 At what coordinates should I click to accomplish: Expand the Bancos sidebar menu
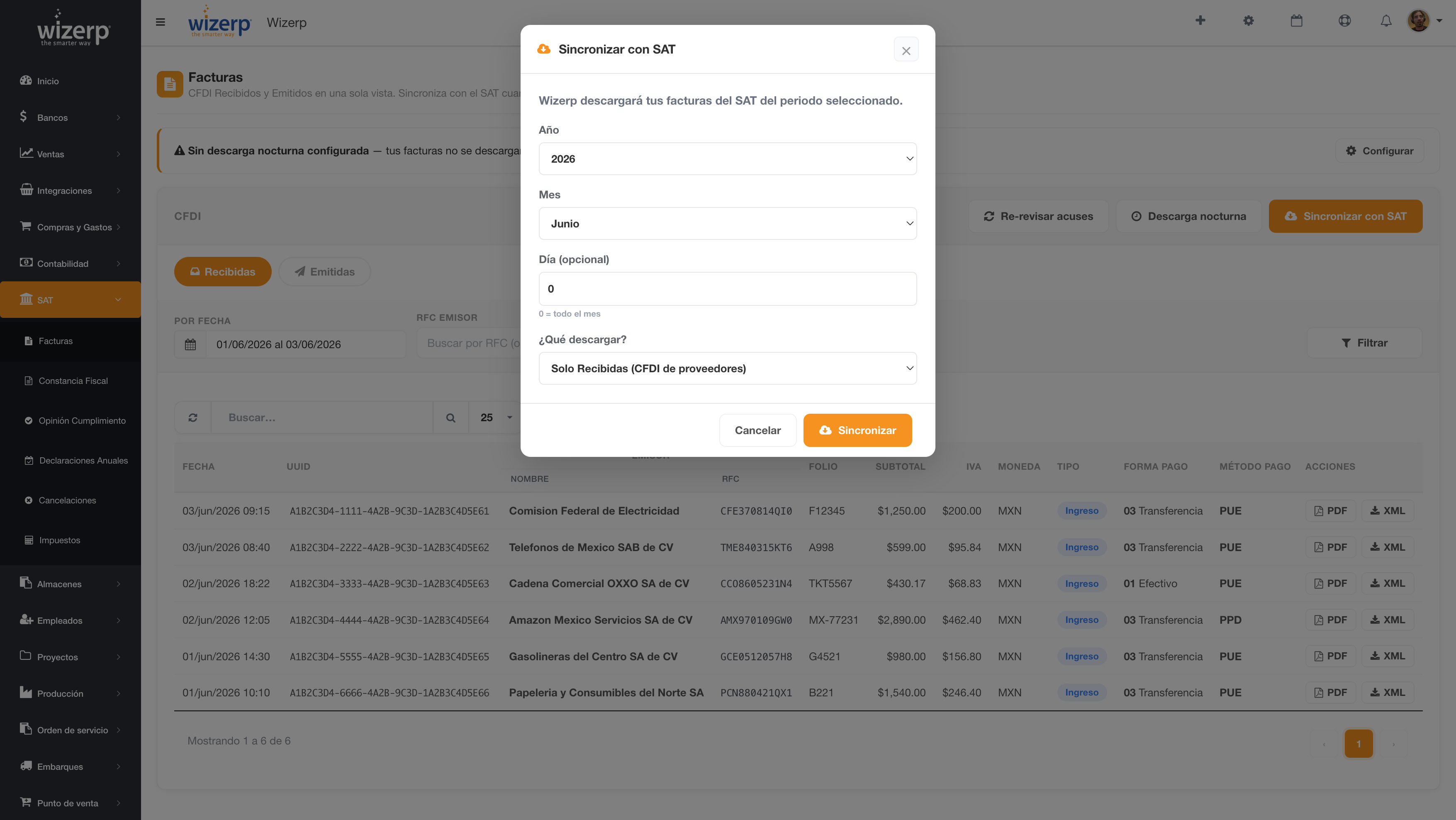tap(70, 117)
